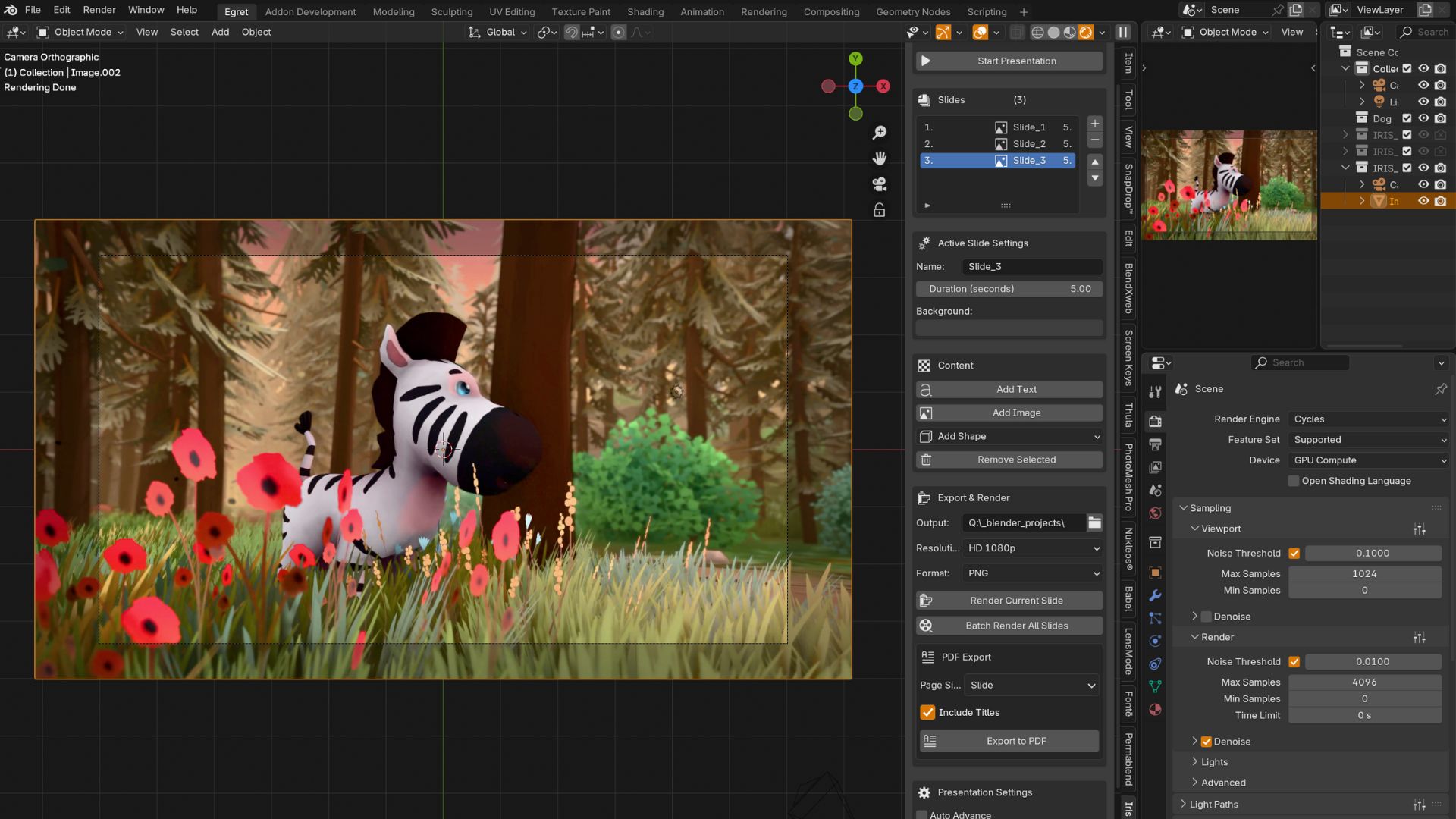The height and width of the screenshot is (819, 1456).
Task: Switch to the Geometry Nodes workspace tab
Action: click(913, 11)
